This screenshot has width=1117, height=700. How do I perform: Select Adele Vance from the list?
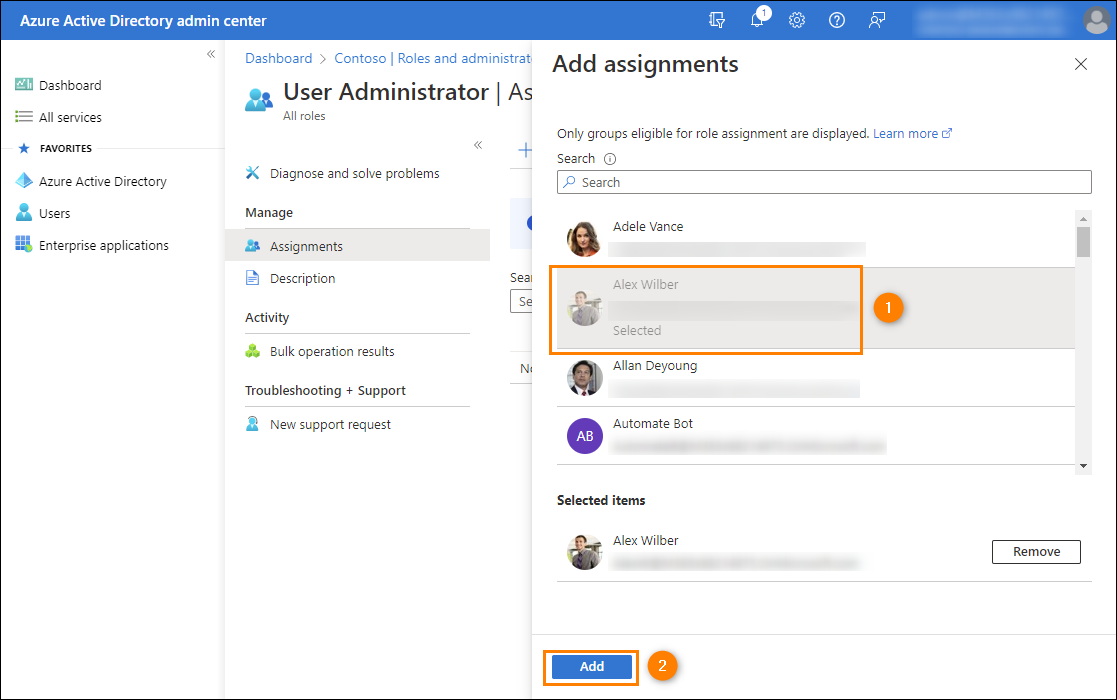pyautogui.click(x=816, y=239)
